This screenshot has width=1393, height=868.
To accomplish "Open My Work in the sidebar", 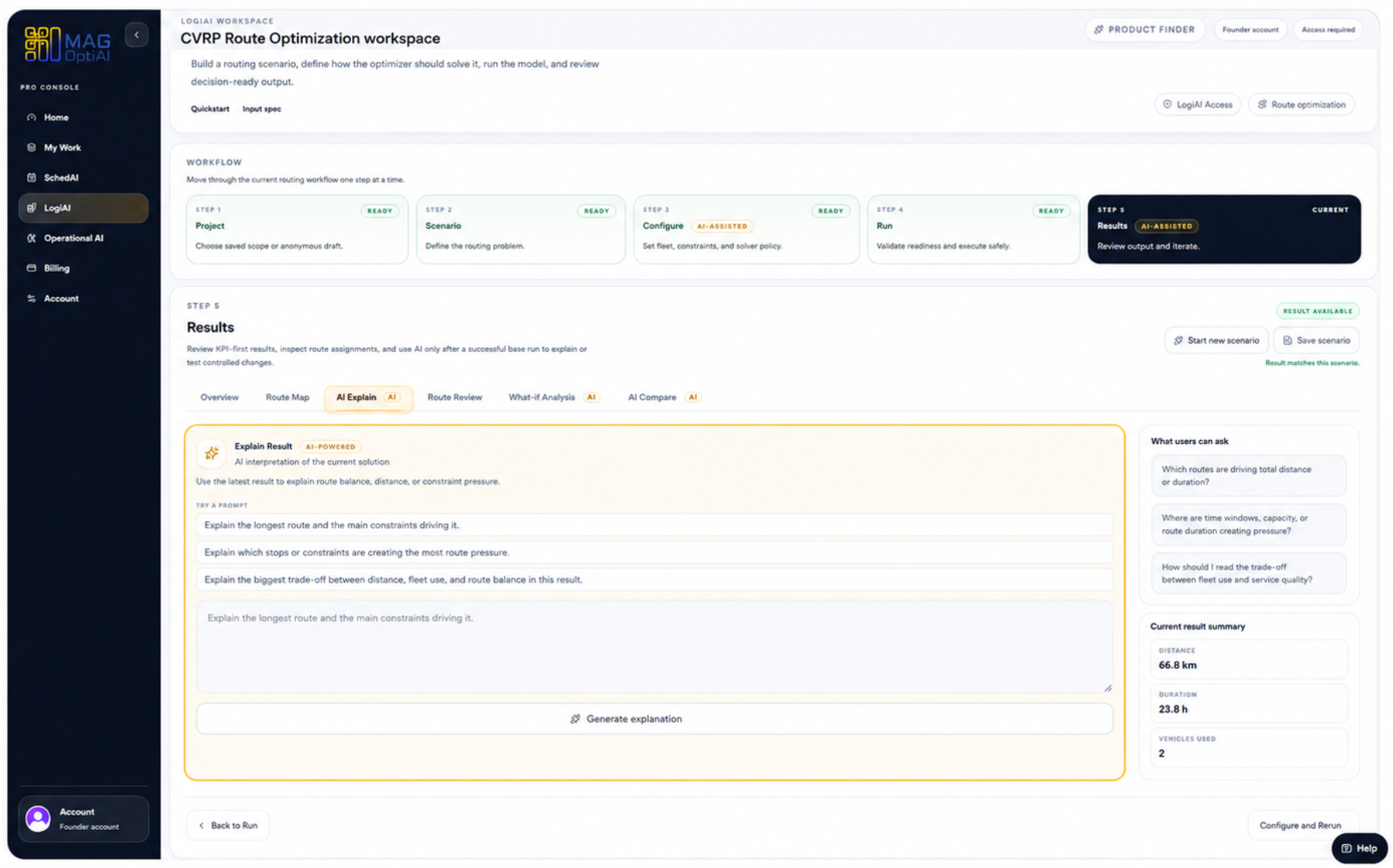I will tap(83, 147).
